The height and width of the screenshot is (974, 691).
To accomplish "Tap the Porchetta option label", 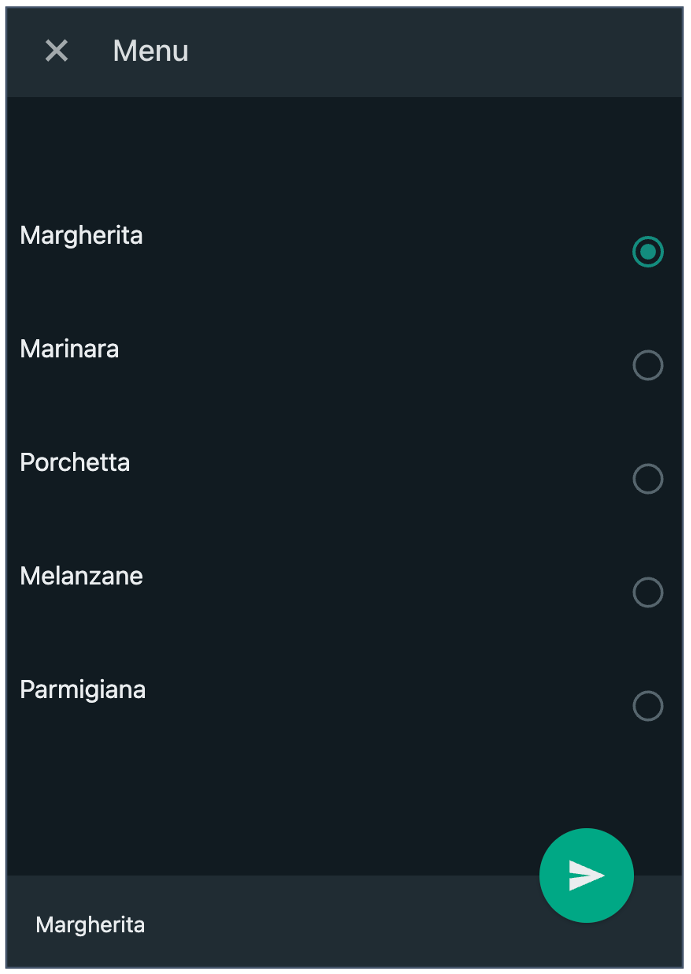I will (x=75, y=463).
